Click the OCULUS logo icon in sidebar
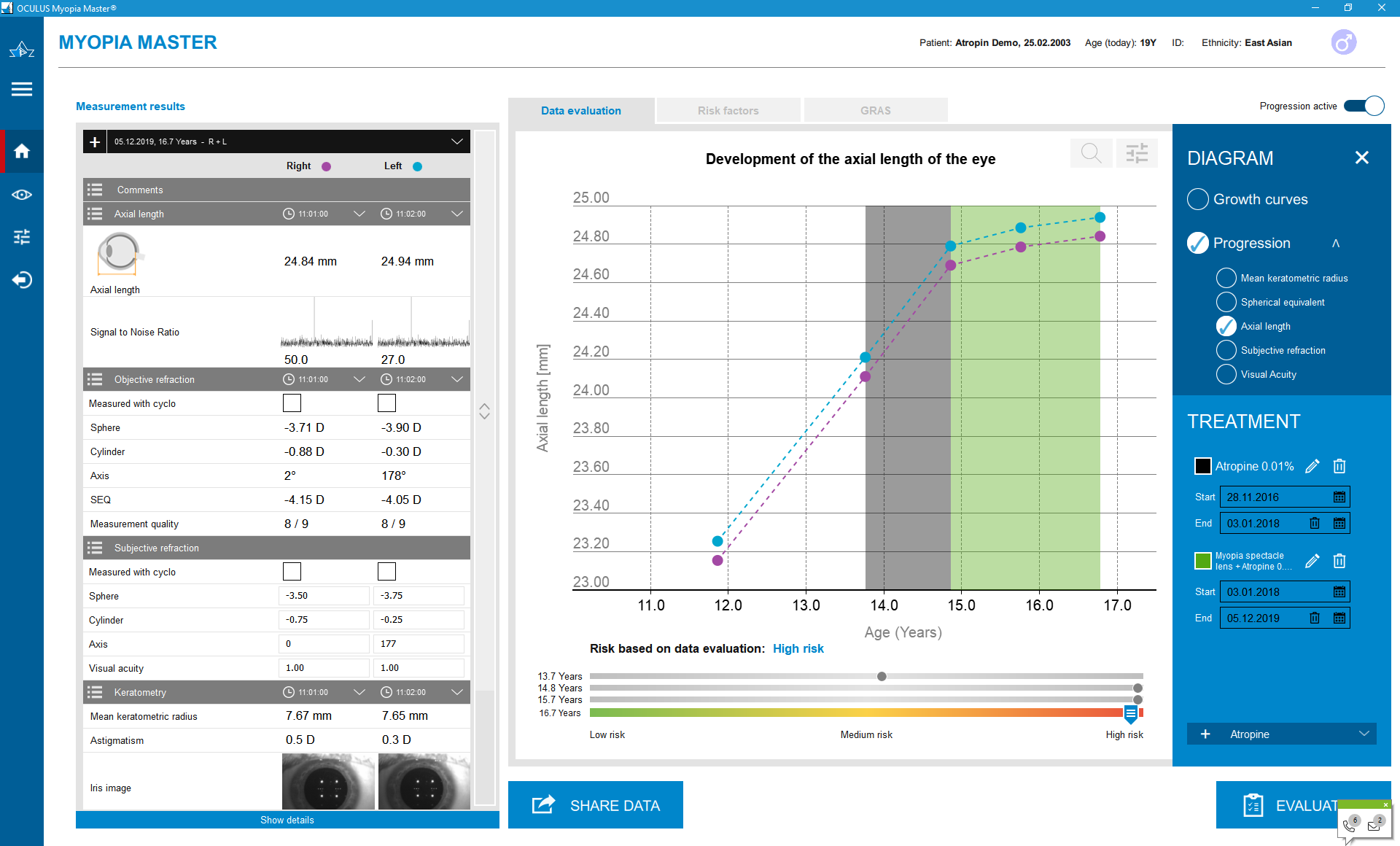Image resolution: width=1400 pixels, height=846 pixels. [x=22, y=50]
